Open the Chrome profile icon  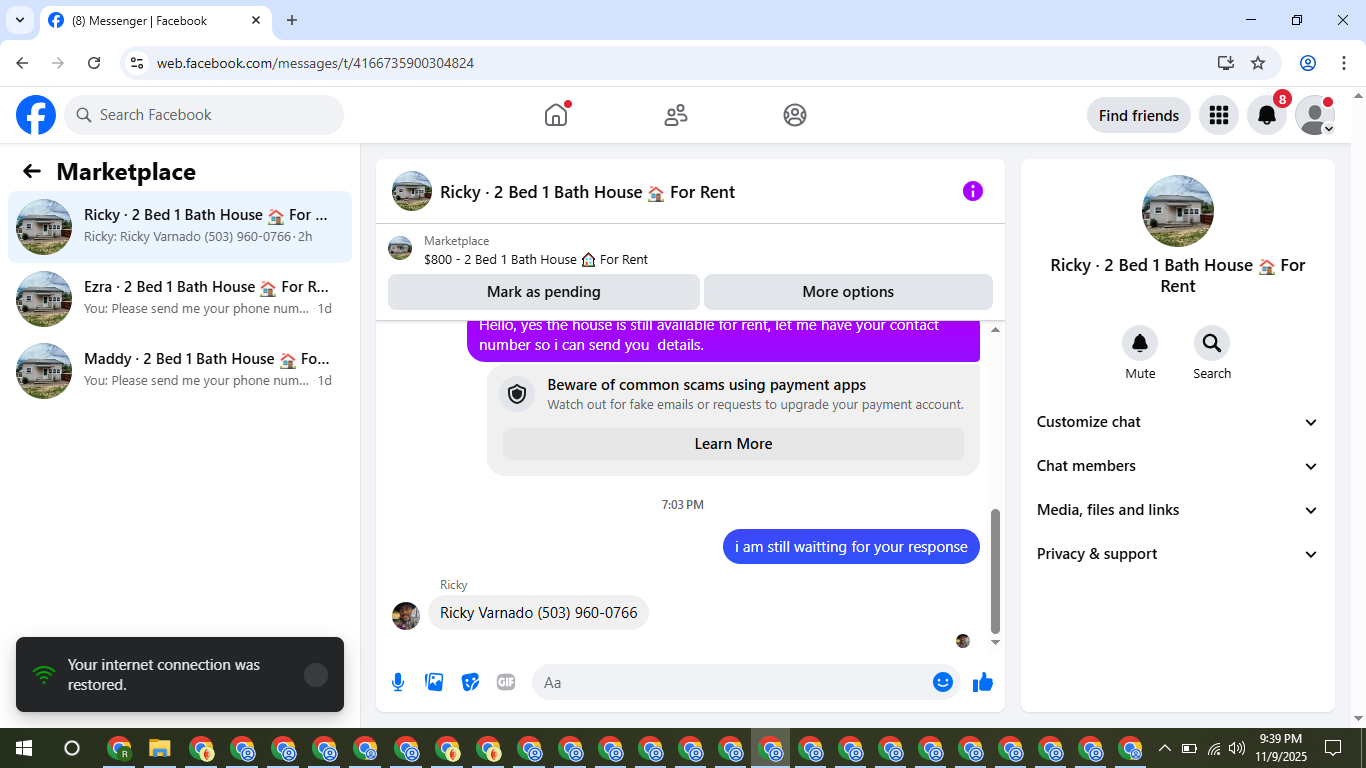coord(1308,63)
